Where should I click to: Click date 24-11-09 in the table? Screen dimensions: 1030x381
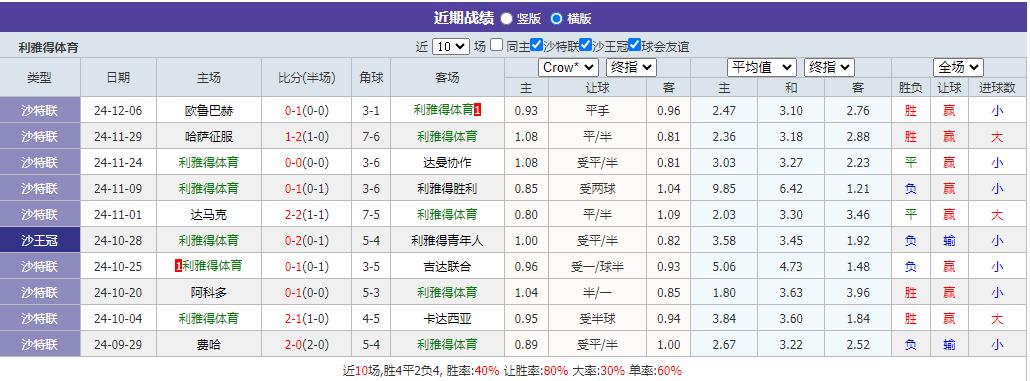pos(118,189)
